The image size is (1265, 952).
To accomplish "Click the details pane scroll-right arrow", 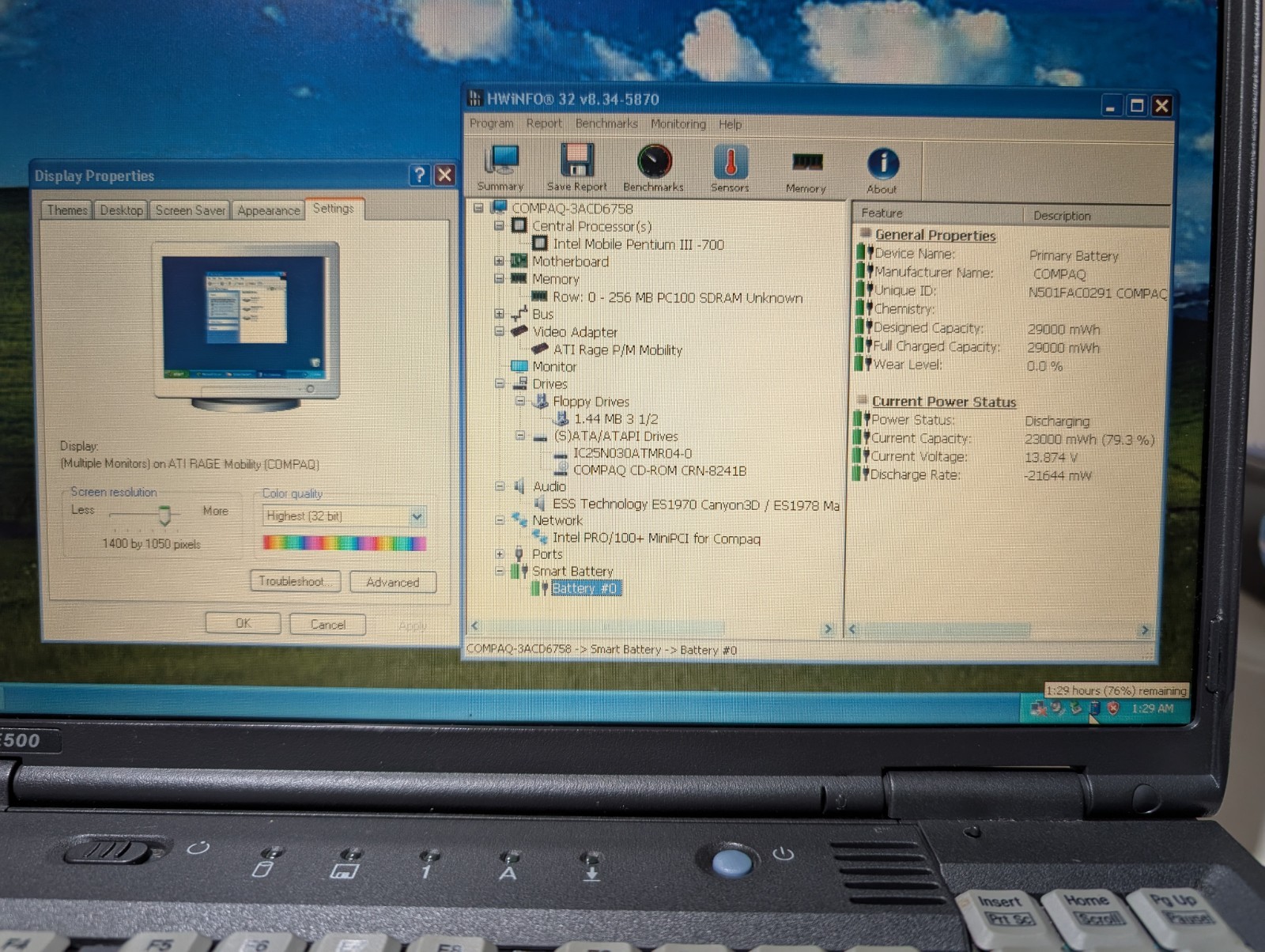I will coord(1144,630).
